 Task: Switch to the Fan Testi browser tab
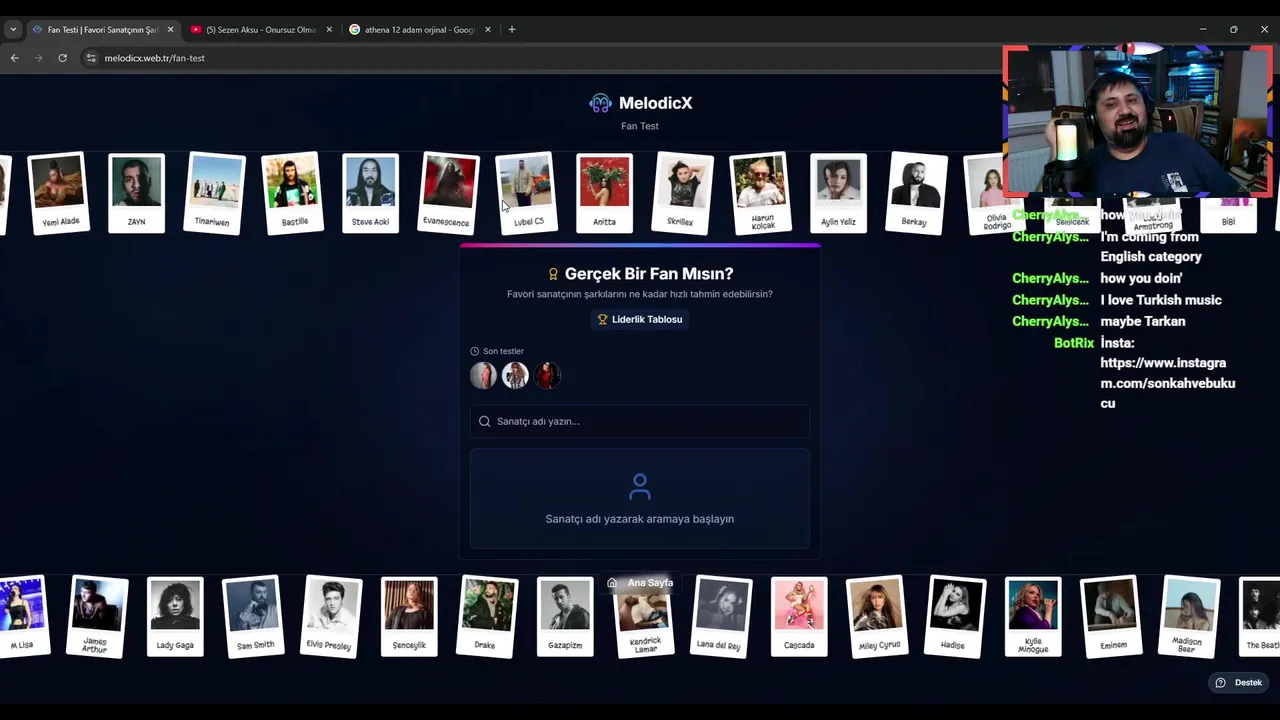103,30
